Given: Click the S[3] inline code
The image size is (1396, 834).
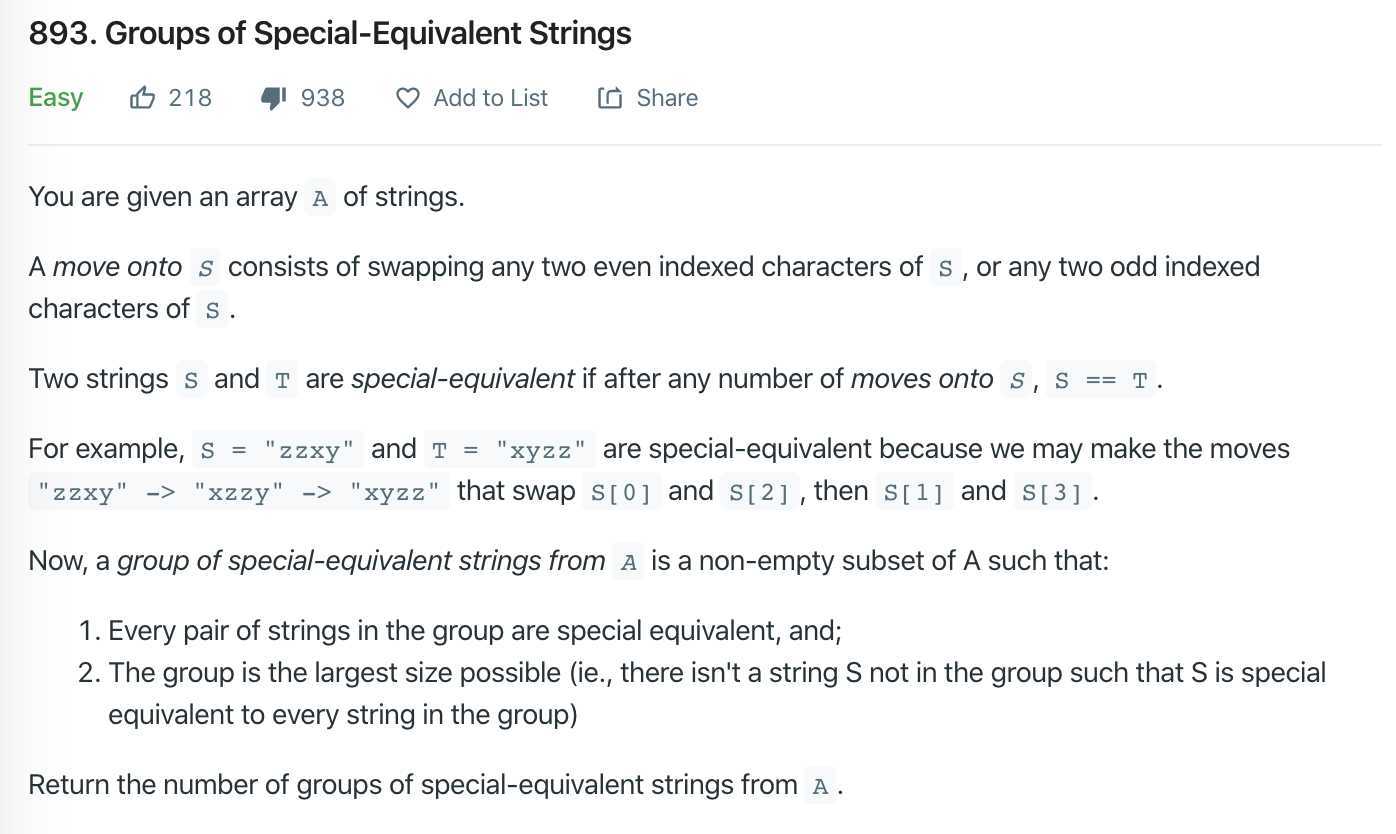Looking at the screenshot, I should pos(1053,492).
